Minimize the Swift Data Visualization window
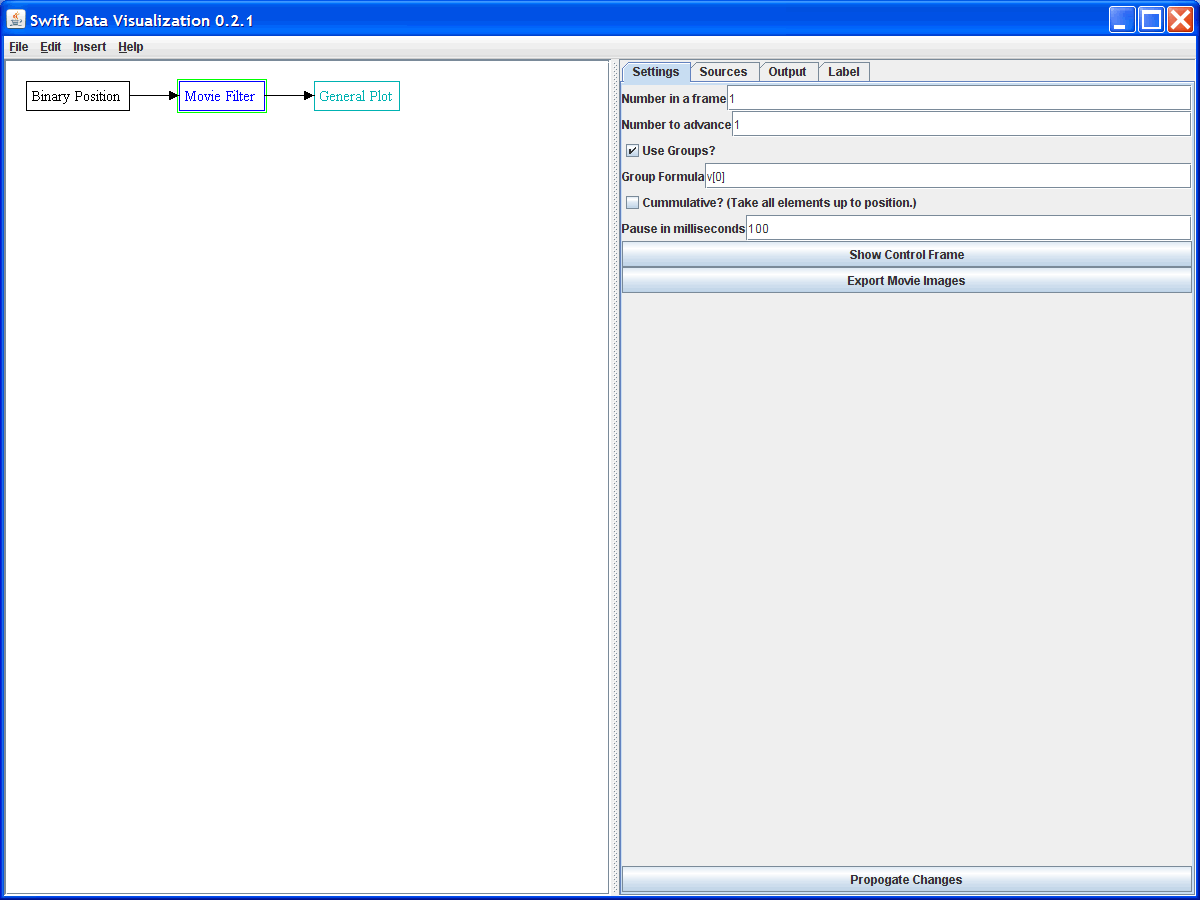The image size is (1200, 900). [1122, 19]
